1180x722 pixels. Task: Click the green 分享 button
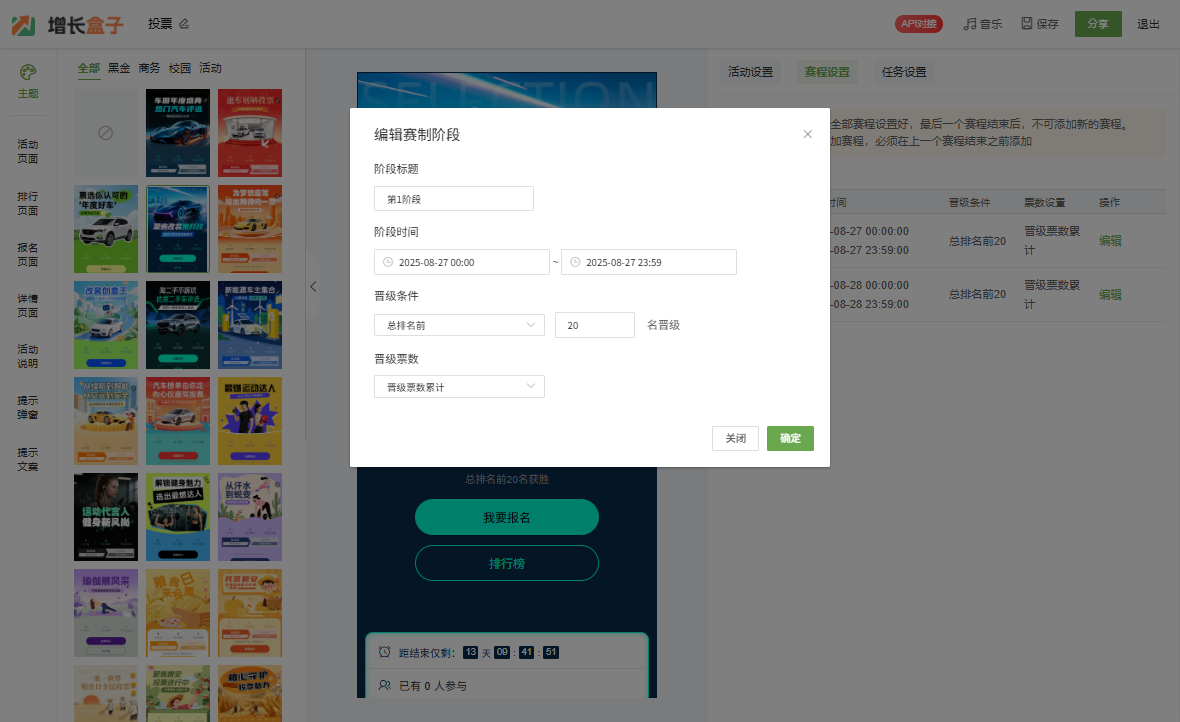click(1097, 24)
